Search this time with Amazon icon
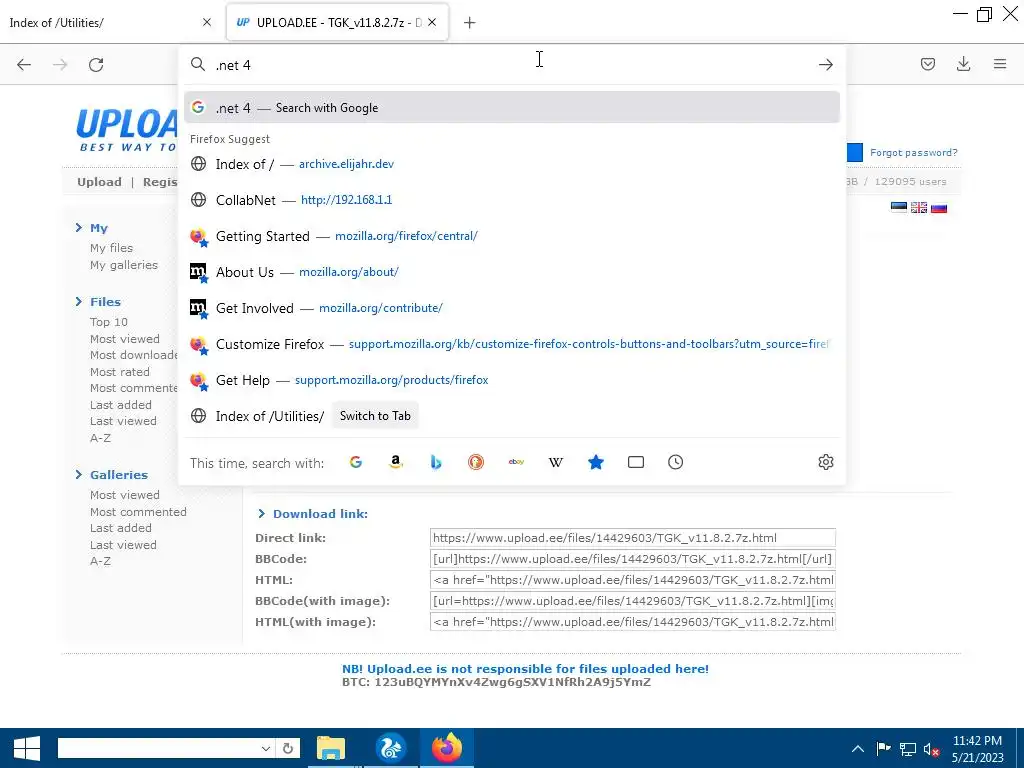 point(396,462)
